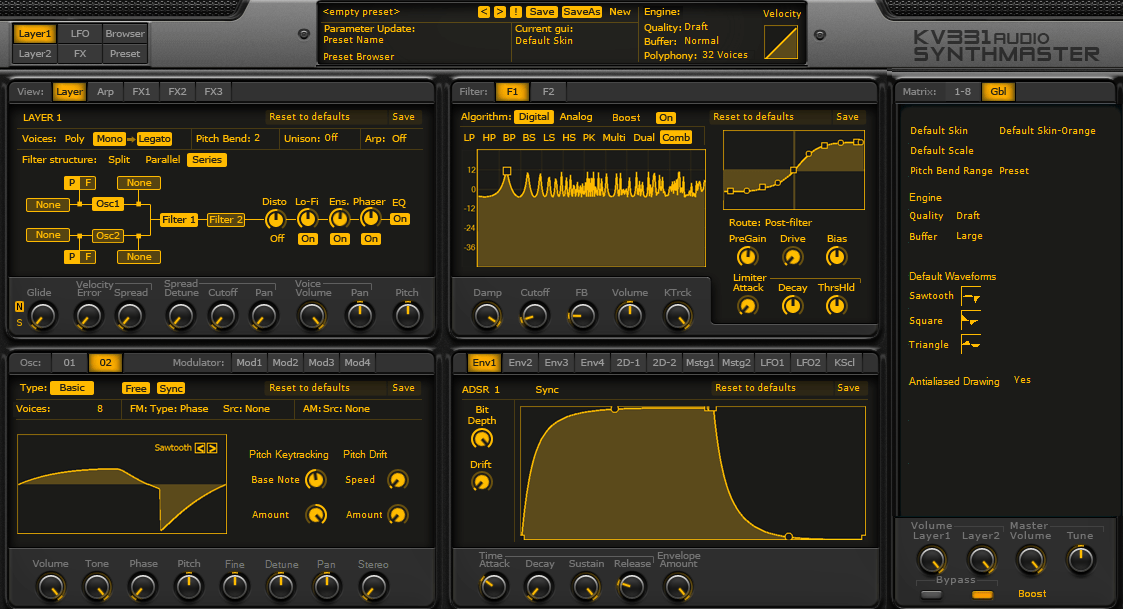1123x609 pixels.
Task: Toggle the oscillator Sync button
Action: pyautogui.click(x=171, y=388)
